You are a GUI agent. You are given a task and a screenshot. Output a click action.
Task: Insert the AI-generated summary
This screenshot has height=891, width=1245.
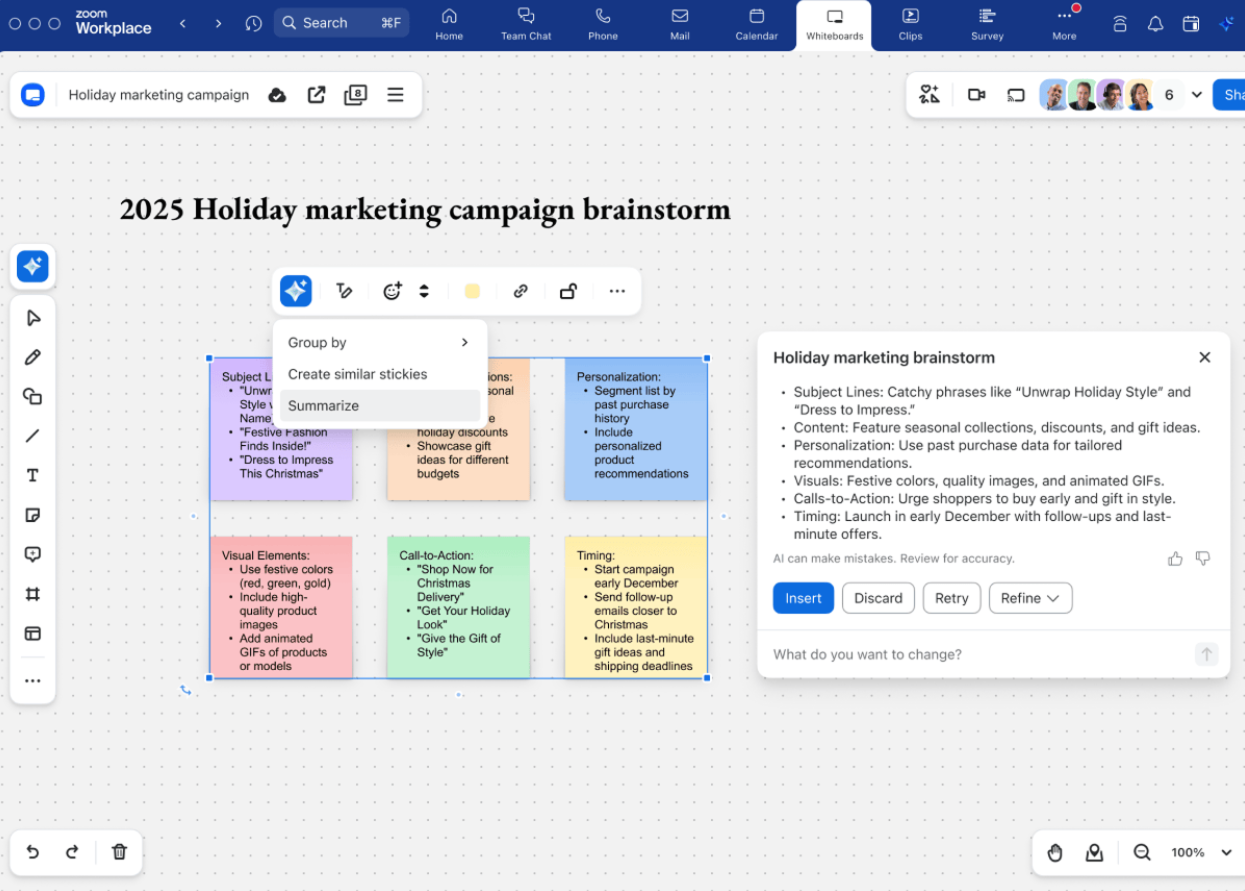pos(802,597)
